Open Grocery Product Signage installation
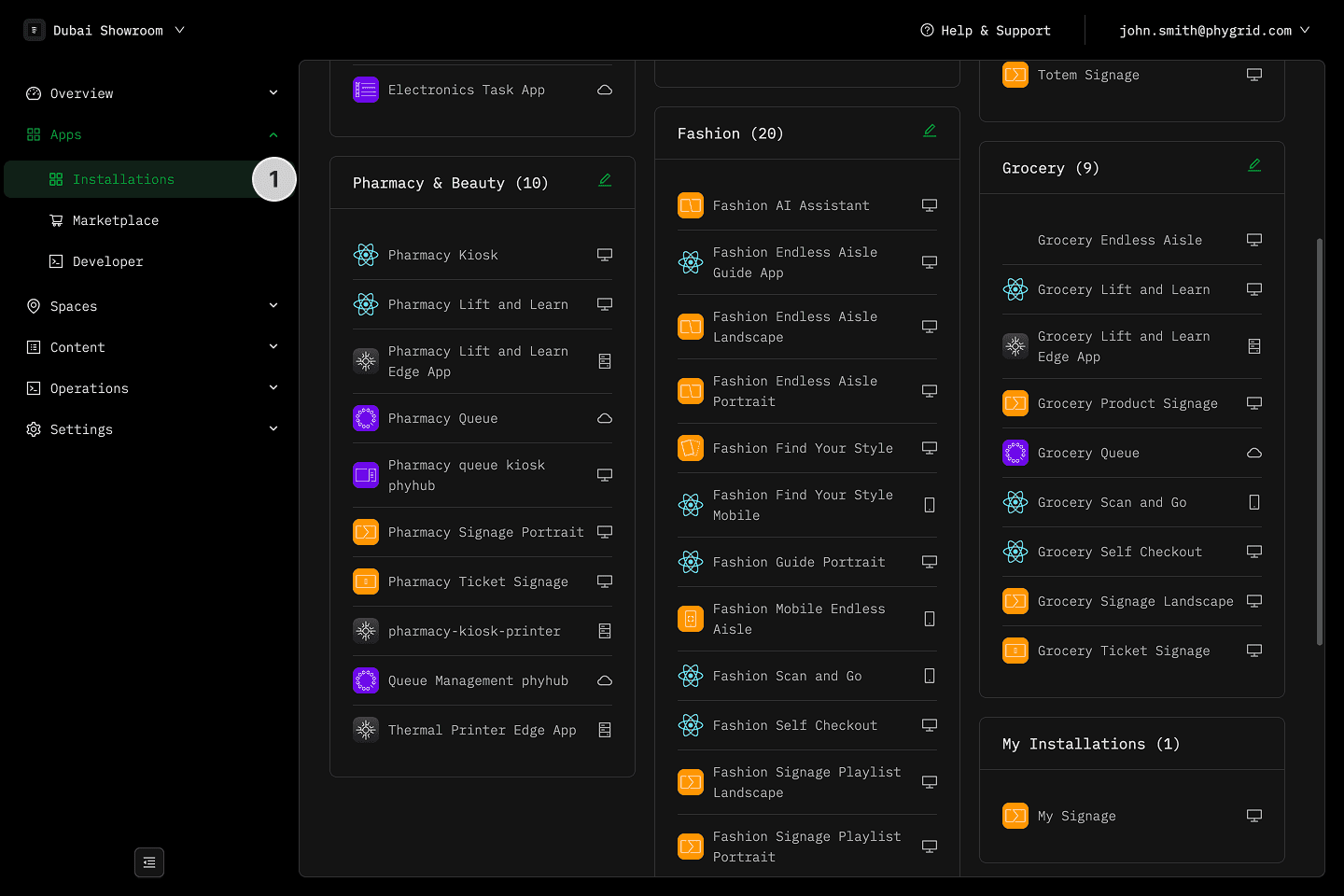The height and width of the screenshot is (896, 1344). [1132, 403]
